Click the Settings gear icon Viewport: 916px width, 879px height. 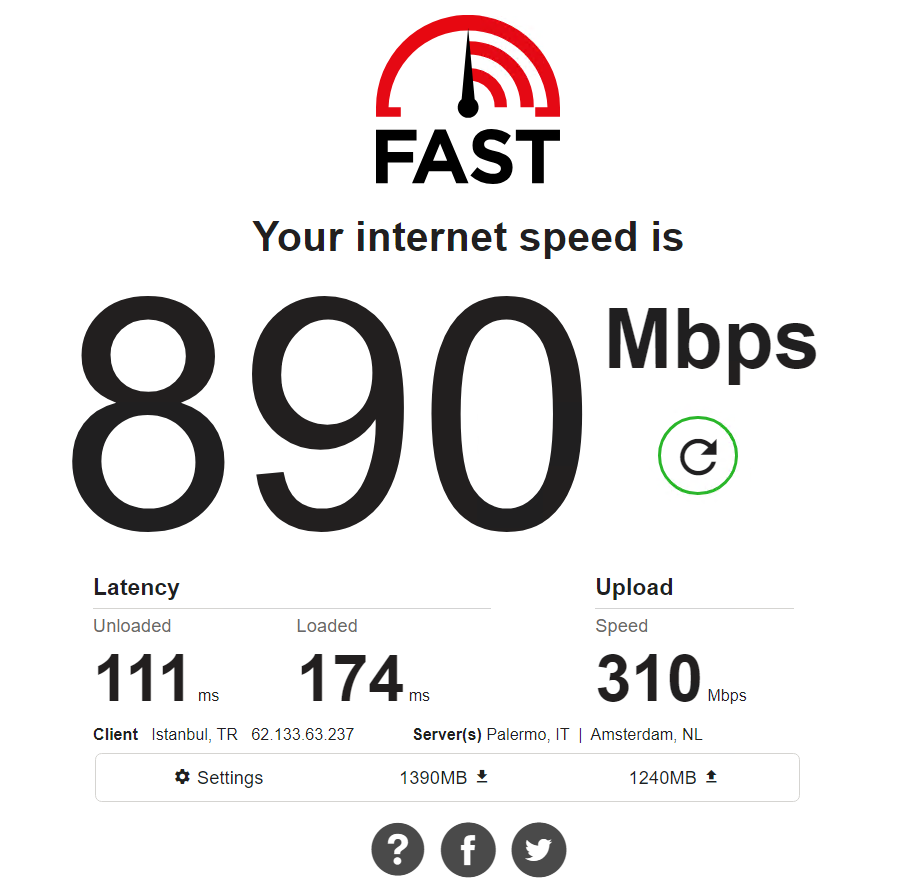(182, 777)
